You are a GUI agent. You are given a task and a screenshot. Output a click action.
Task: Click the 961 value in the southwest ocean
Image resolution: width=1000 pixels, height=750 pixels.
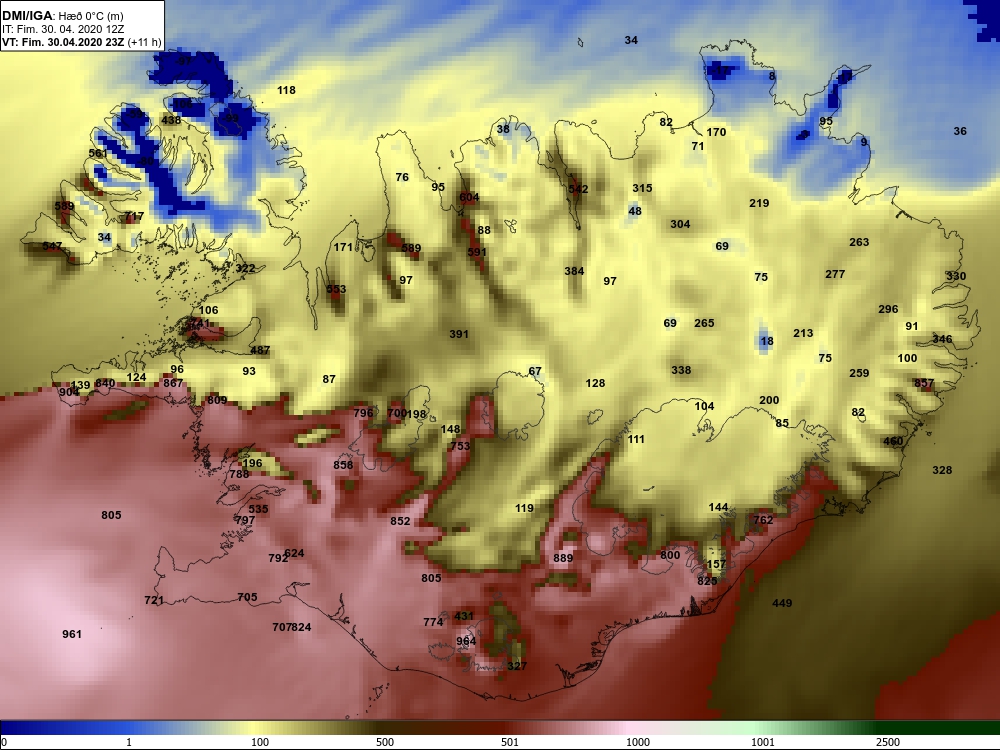(x=72, y=634)
